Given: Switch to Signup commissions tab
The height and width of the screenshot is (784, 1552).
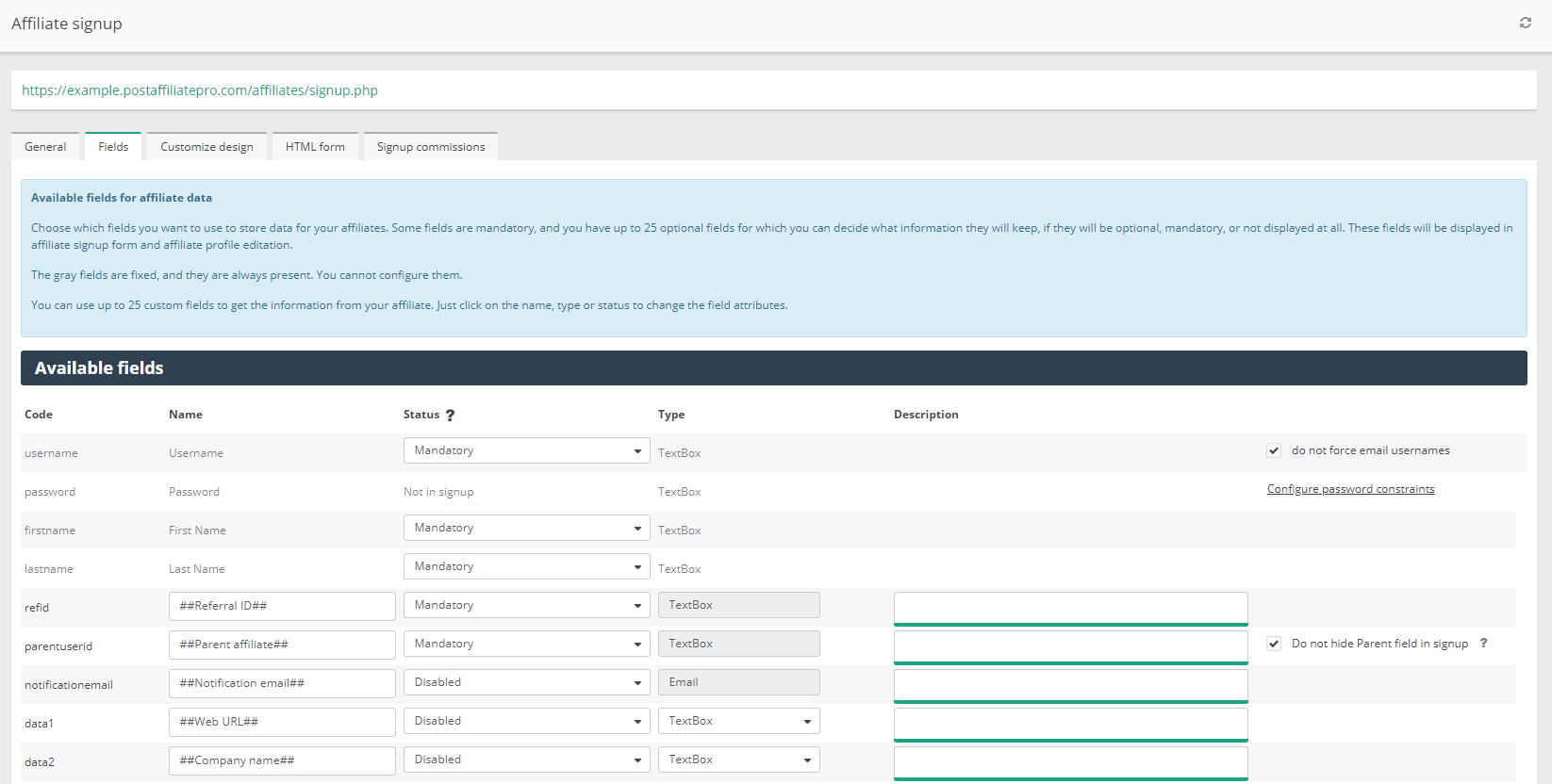Looking at the screenshot, I should point(431,146).
